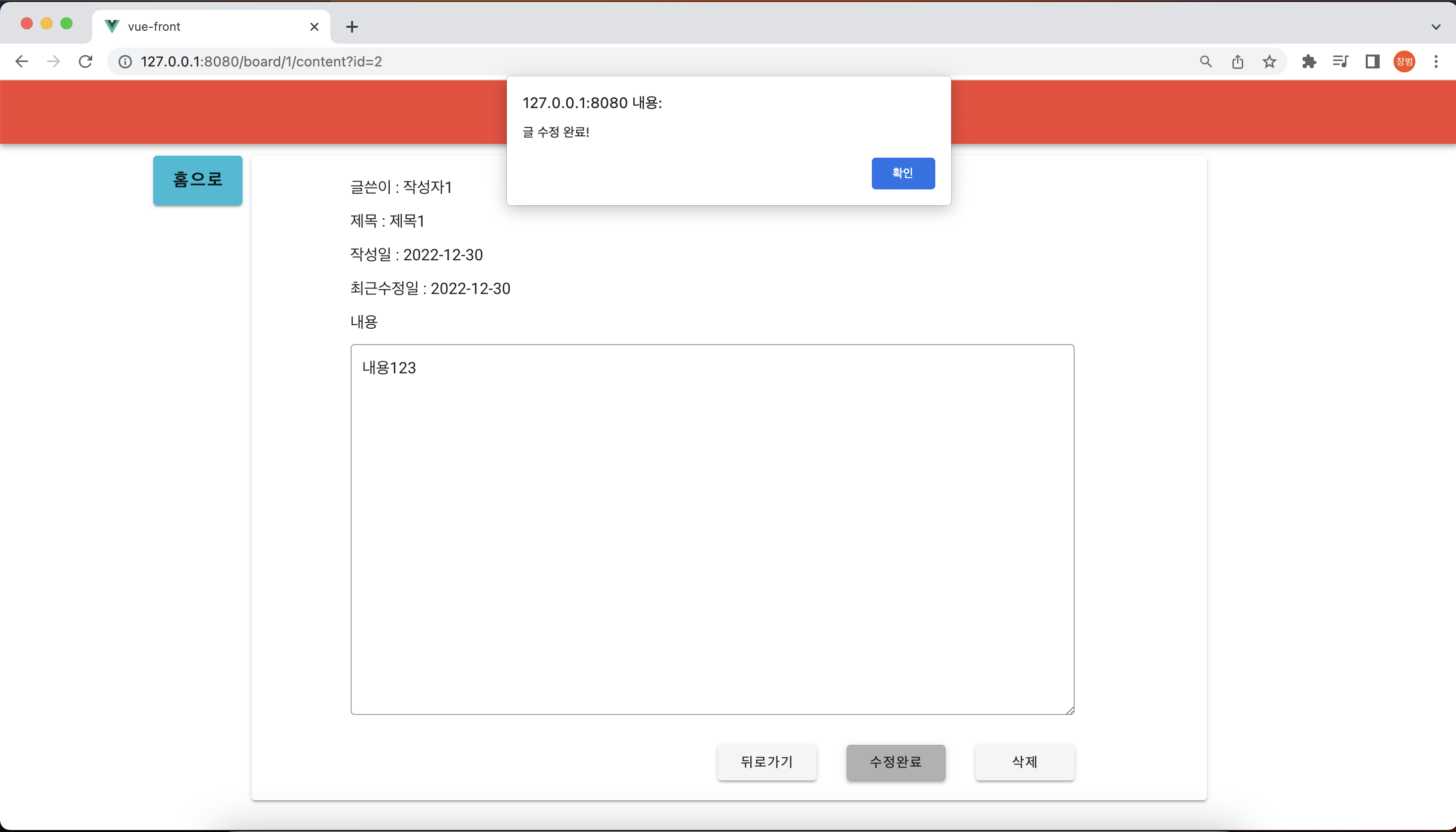
Task: Click the 삭제 button
Action: click(x=1024, y=762)
